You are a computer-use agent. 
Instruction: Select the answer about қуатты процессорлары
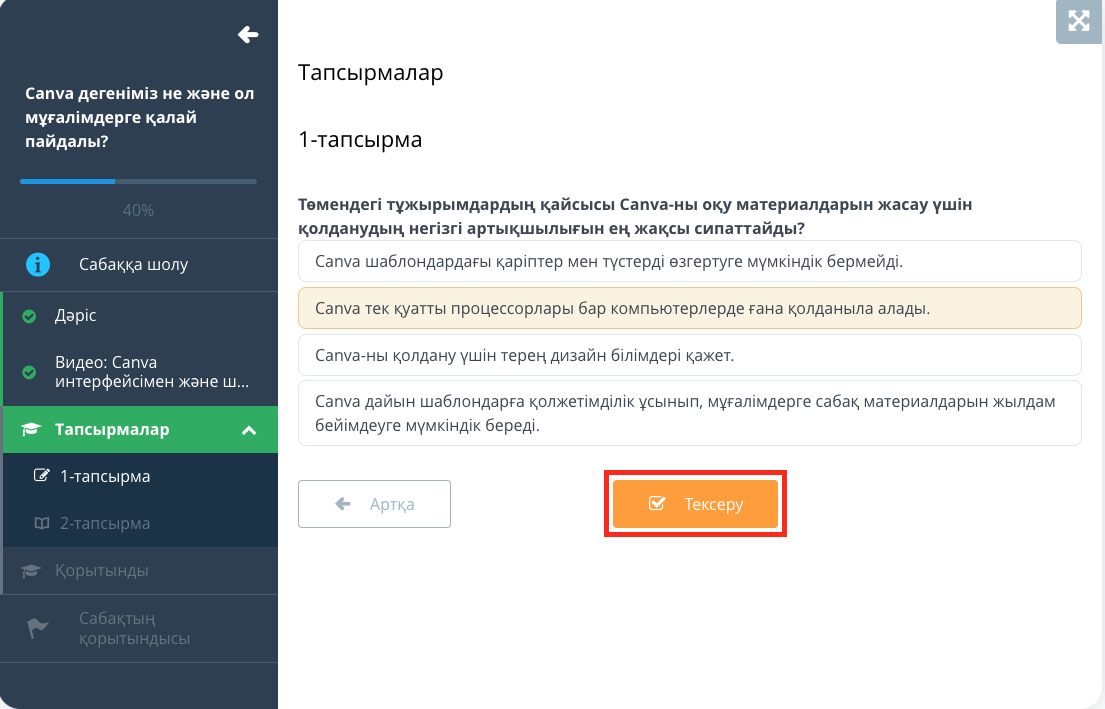pos(689,308)
